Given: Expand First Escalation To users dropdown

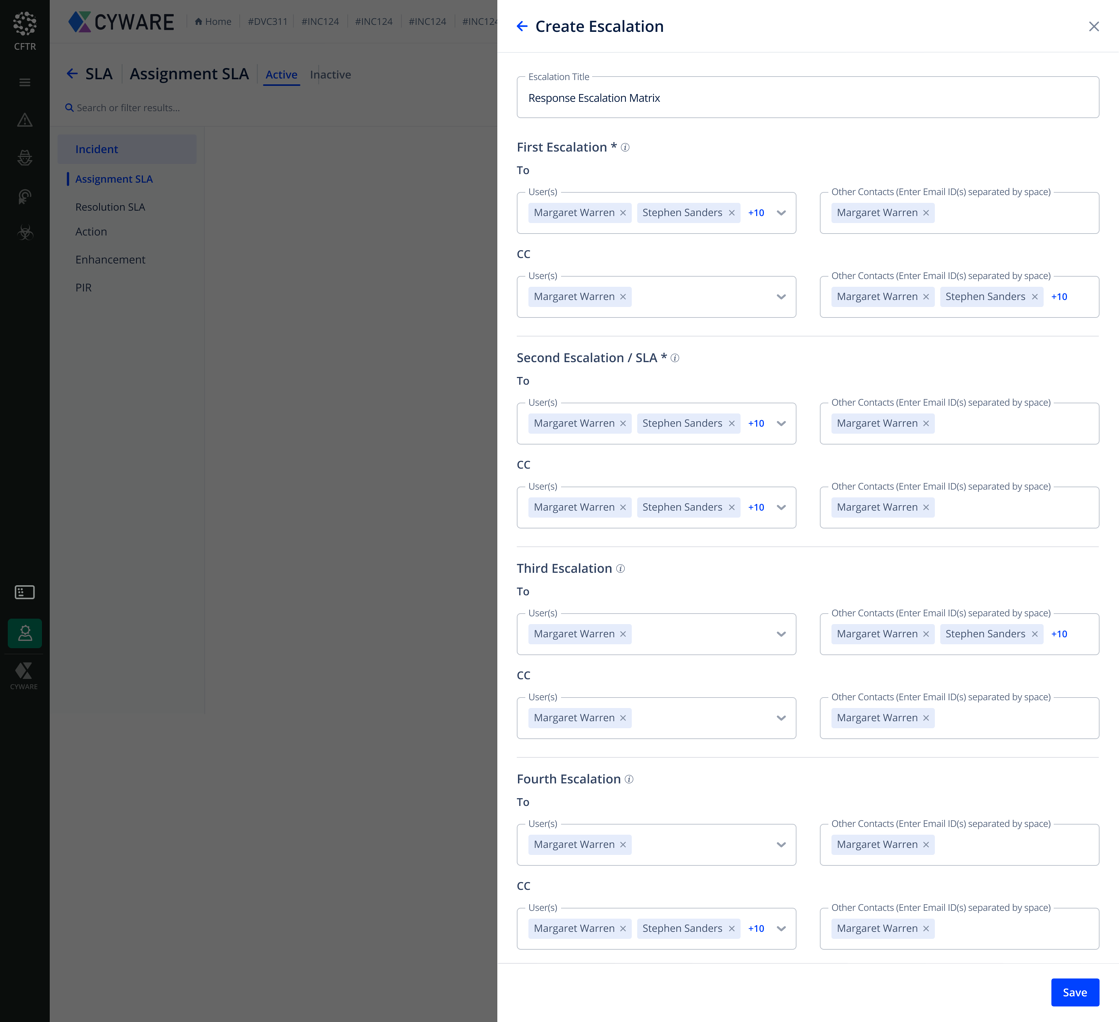Looking at the screenshot, I should 781,213.
